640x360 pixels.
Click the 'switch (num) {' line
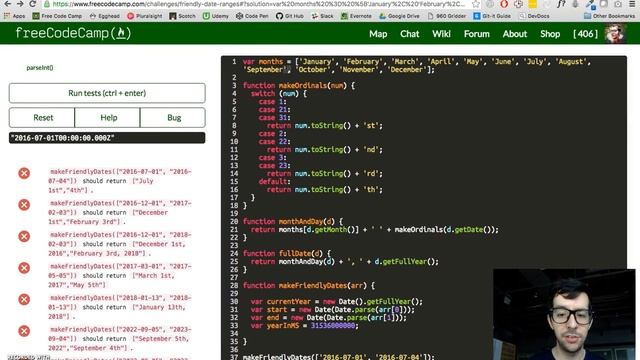pos(278,93)
